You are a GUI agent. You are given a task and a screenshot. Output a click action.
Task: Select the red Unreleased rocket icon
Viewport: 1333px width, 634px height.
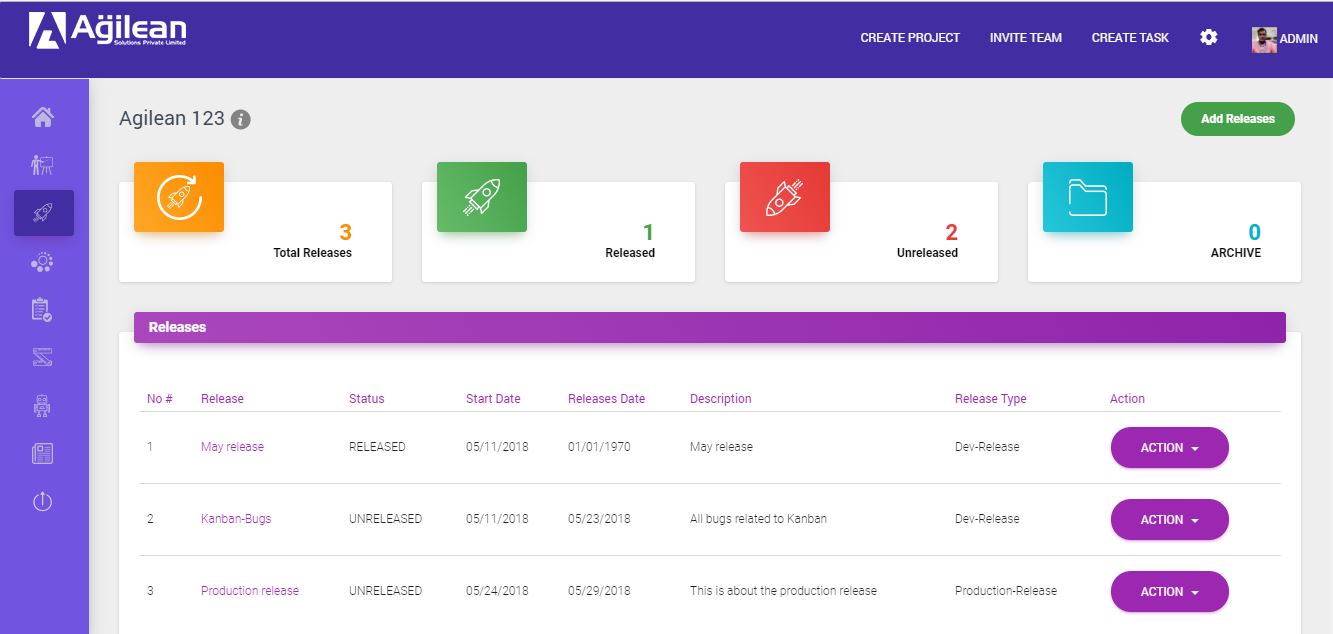[x=784, y=196]
